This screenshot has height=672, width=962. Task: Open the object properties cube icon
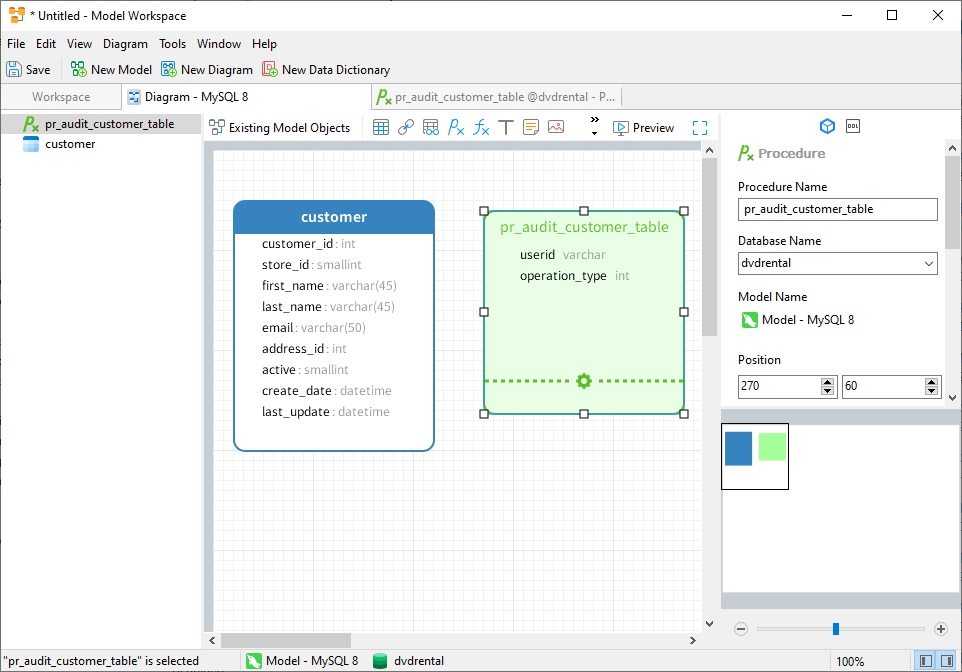(827, 126)
